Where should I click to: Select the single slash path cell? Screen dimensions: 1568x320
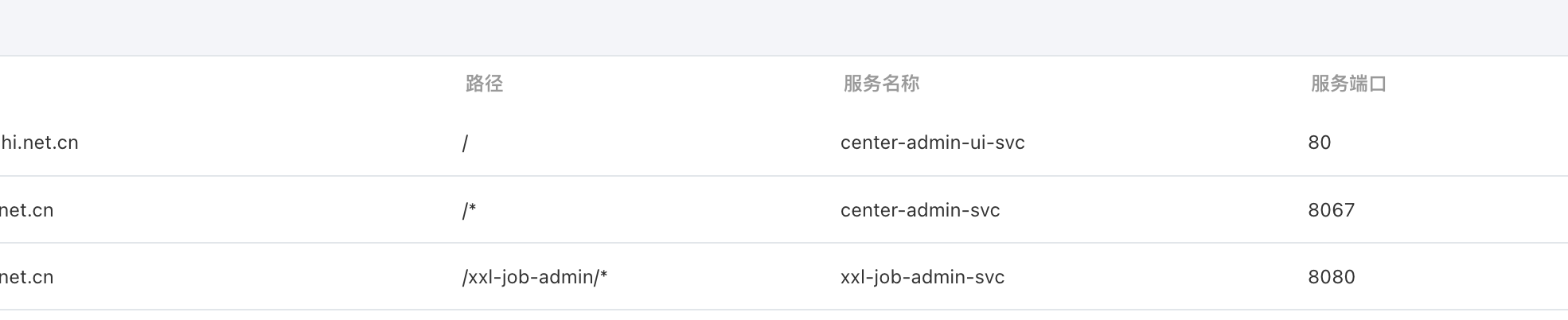coord(465,142)
